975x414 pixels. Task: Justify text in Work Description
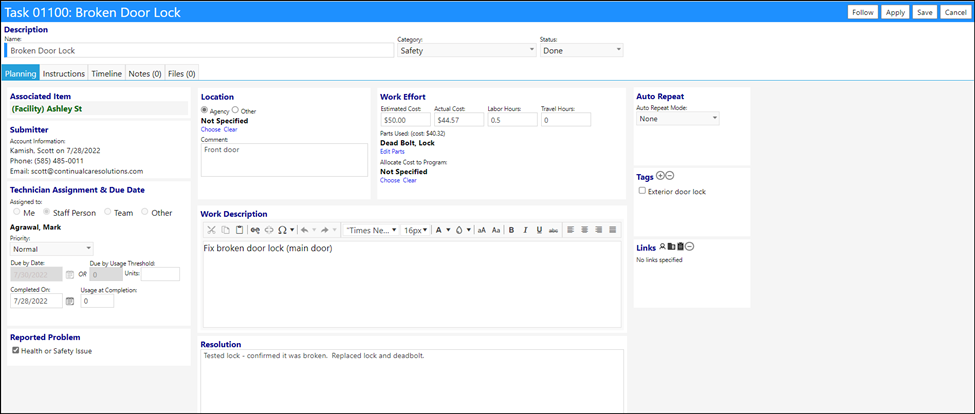coord(612,230)
